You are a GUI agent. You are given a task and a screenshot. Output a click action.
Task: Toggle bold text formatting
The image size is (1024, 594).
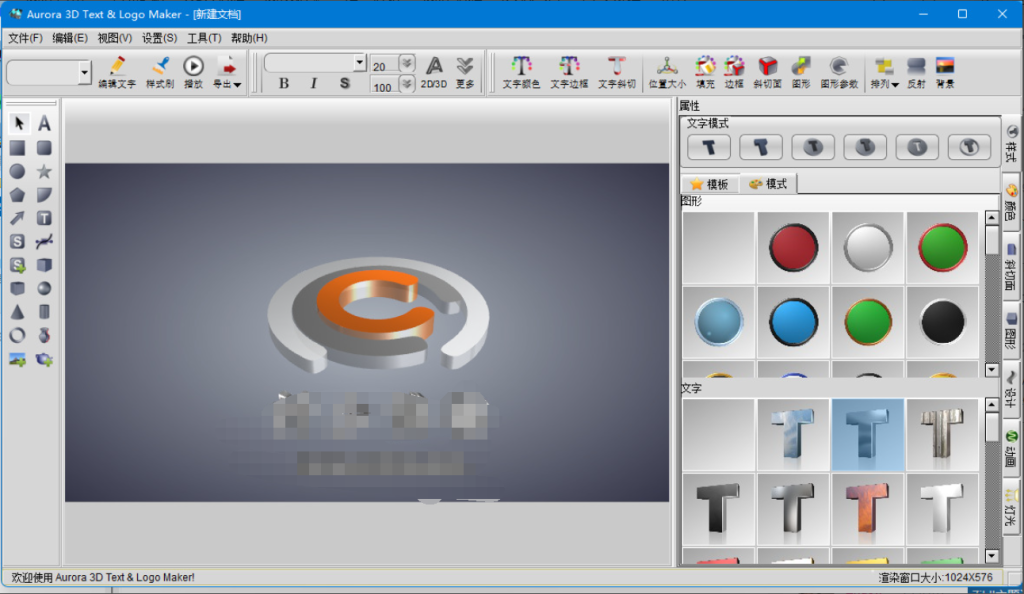click(283, 84)
